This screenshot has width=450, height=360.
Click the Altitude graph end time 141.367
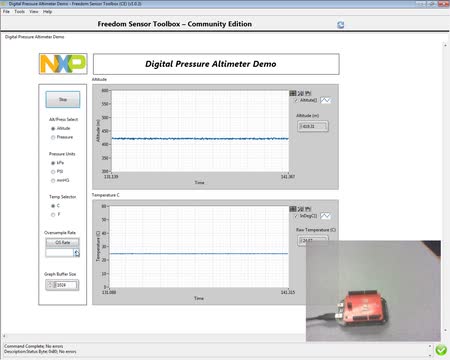coord(288,177)
